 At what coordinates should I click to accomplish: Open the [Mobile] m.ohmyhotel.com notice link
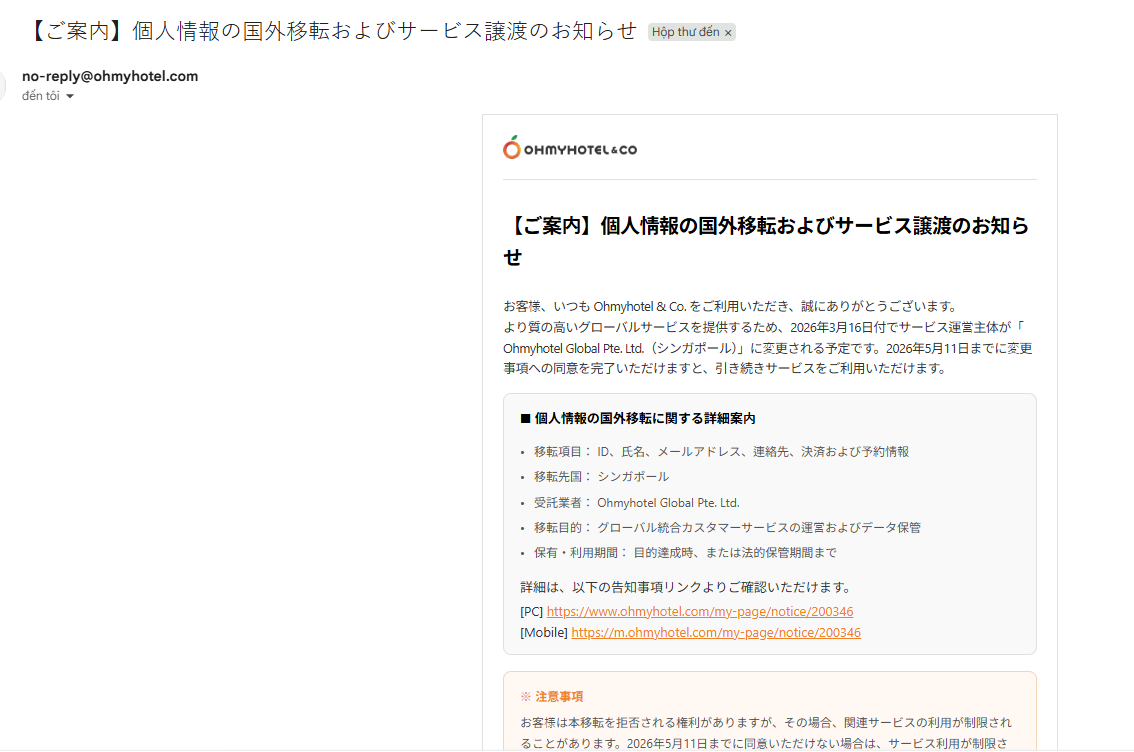point(716,633)
